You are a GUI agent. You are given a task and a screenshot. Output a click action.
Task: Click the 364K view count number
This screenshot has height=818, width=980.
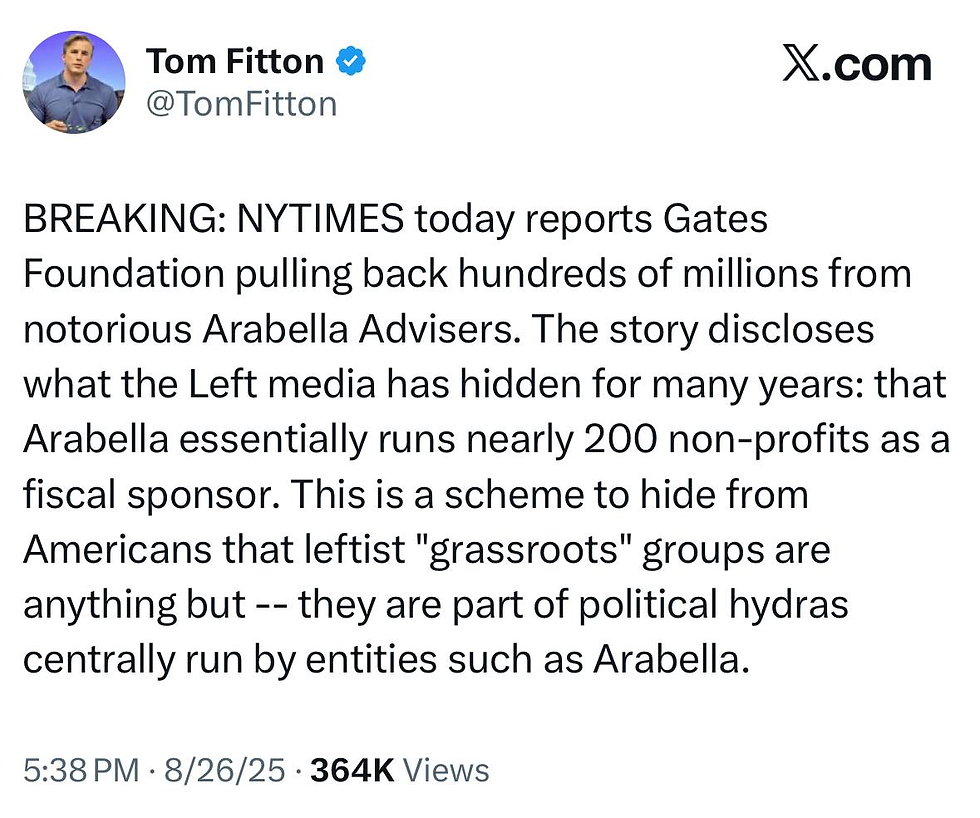353,770
